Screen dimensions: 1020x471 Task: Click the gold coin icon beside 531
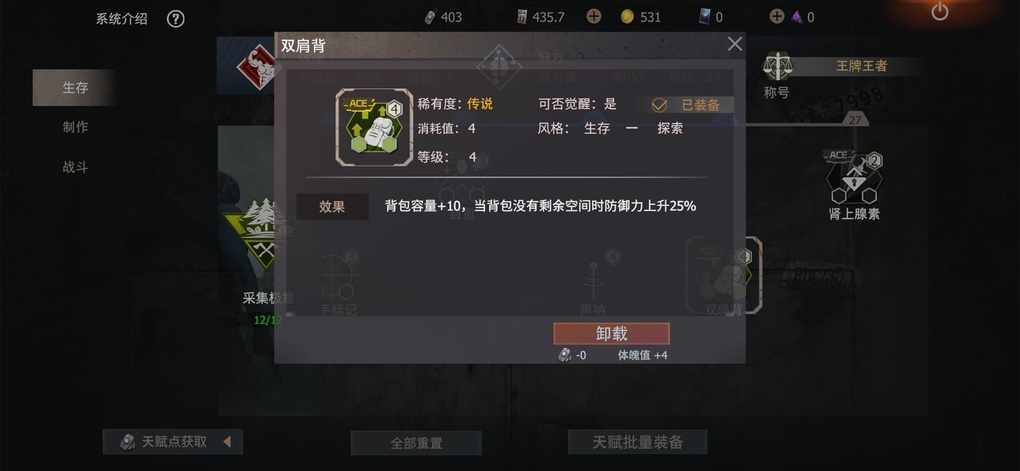click(626, 17)
